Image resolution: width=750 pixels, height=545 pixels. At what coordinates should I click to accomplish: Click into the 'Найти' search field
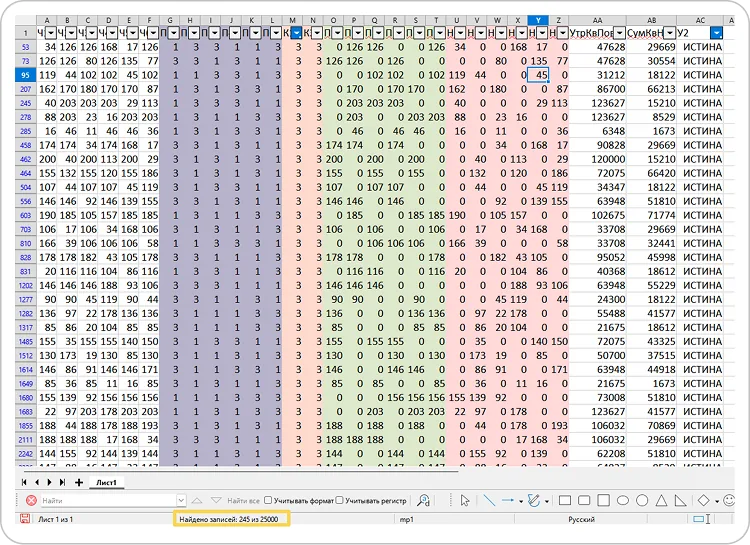(x=109, y=501)
